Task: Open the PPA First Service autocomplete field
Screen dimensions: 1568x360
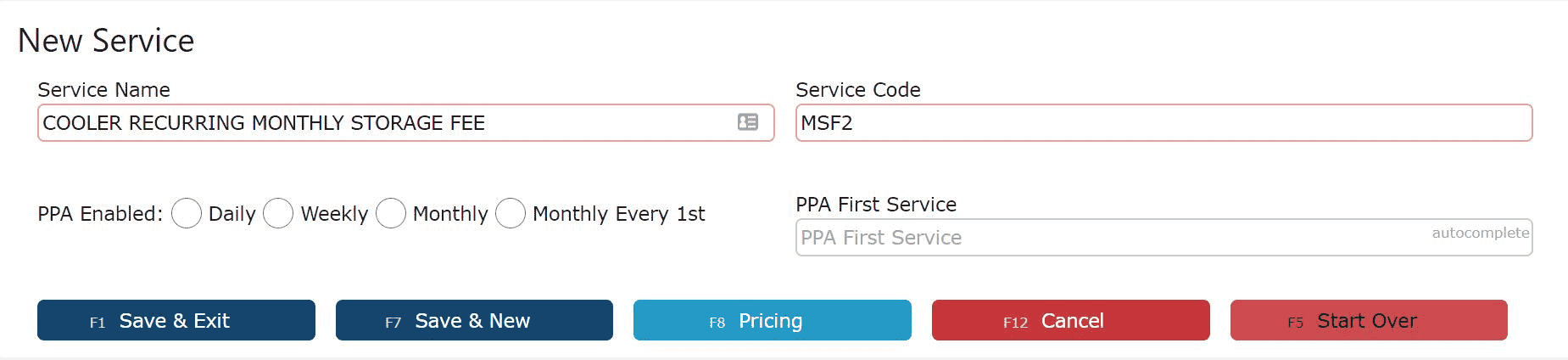Action: point(1163,237)
